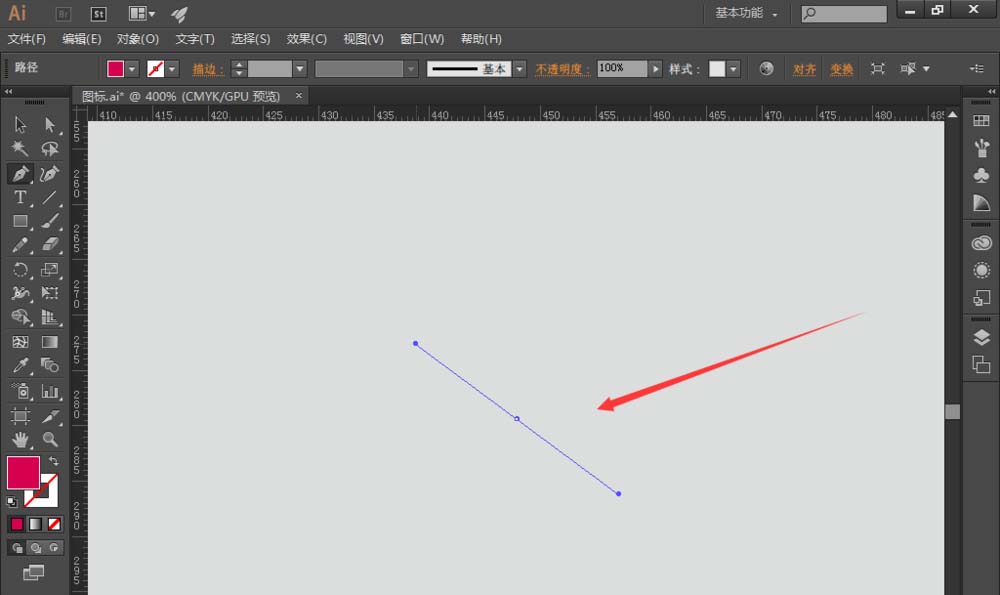The height and width of the screenshot is (595, 1000).
Task: Open the 对象(O) menu
Action: [138, 39]
